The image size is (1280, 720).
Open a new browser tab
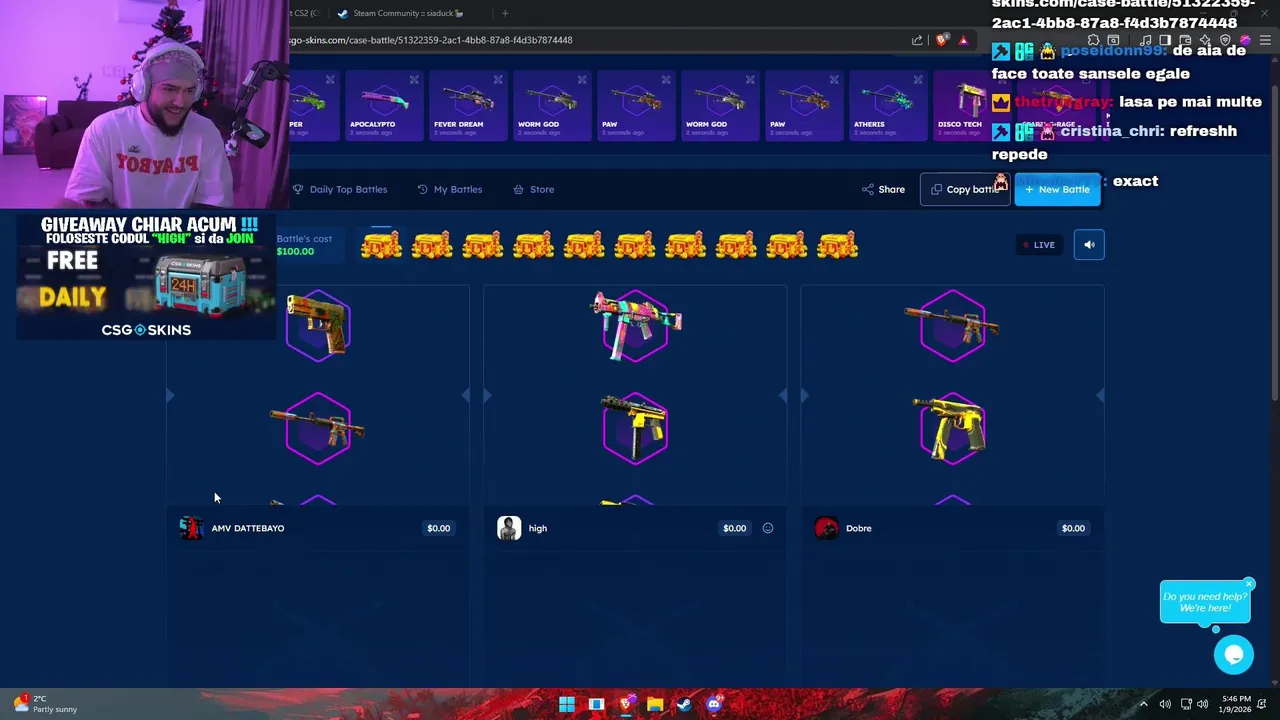pos(505,13)
